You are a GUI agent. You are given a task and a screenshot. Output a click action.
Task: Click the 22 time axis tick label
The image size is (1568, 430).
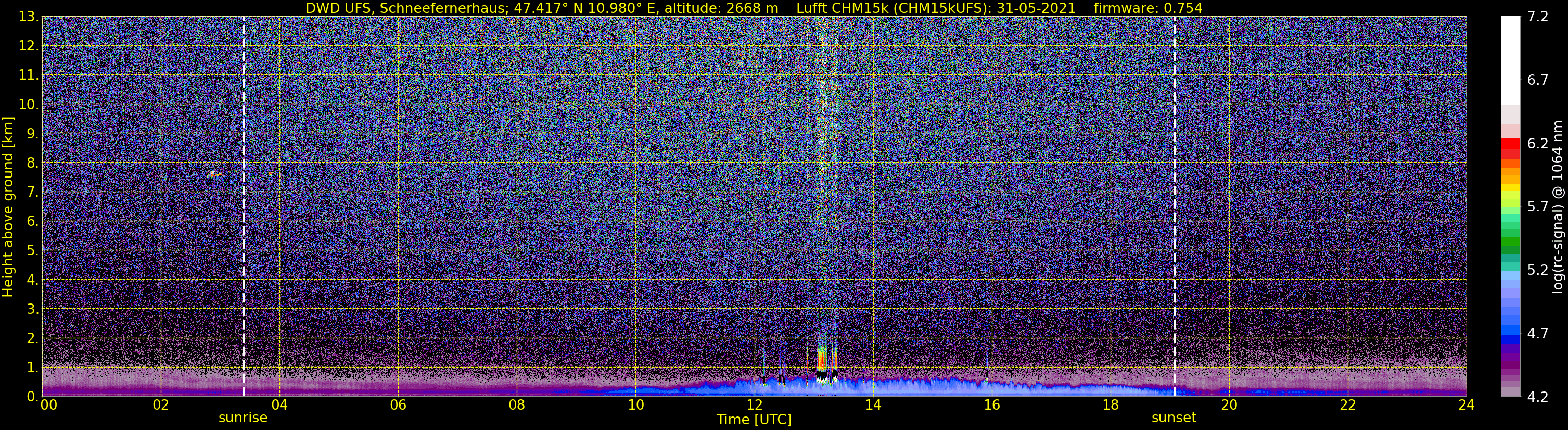[x=1348, y=406]
